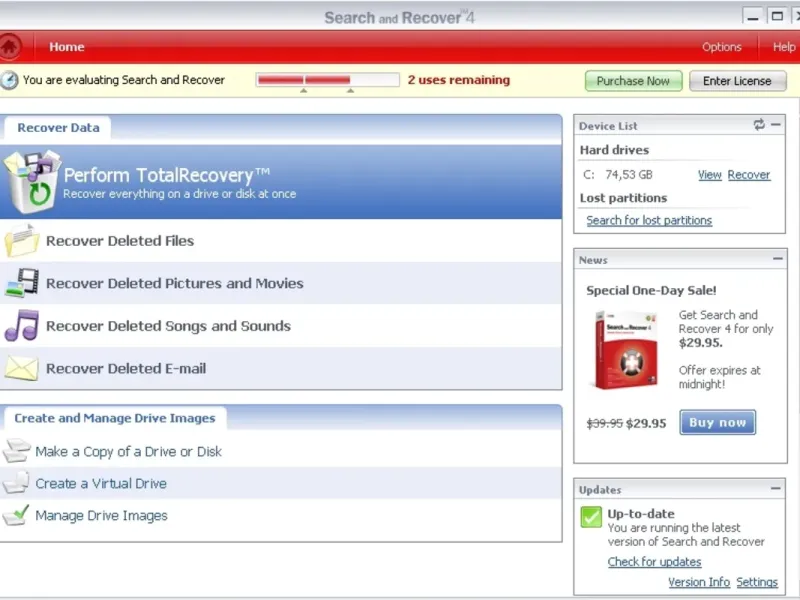Click the Manage Drive Images checkmark icon
The width and height of the screenshot is (800, 600).
pos(16,515)
